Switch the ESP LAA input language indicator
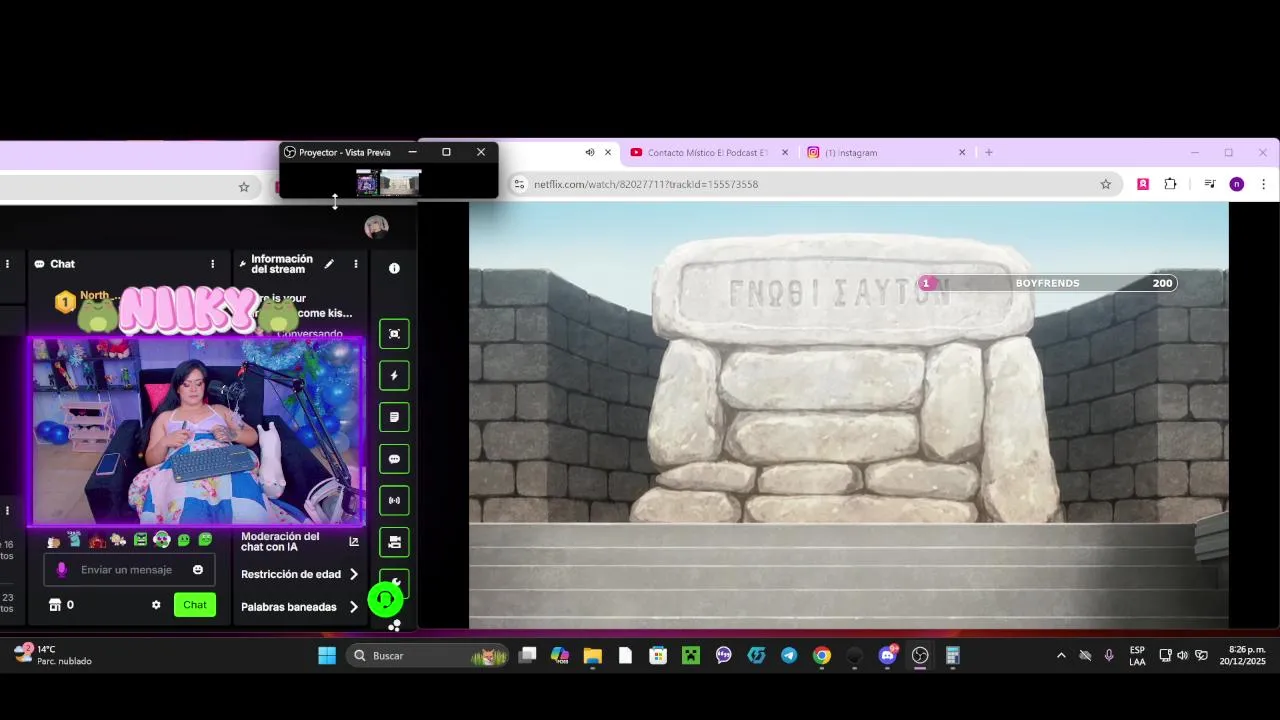This screenshot has width=1280, height=720. 1137,656
